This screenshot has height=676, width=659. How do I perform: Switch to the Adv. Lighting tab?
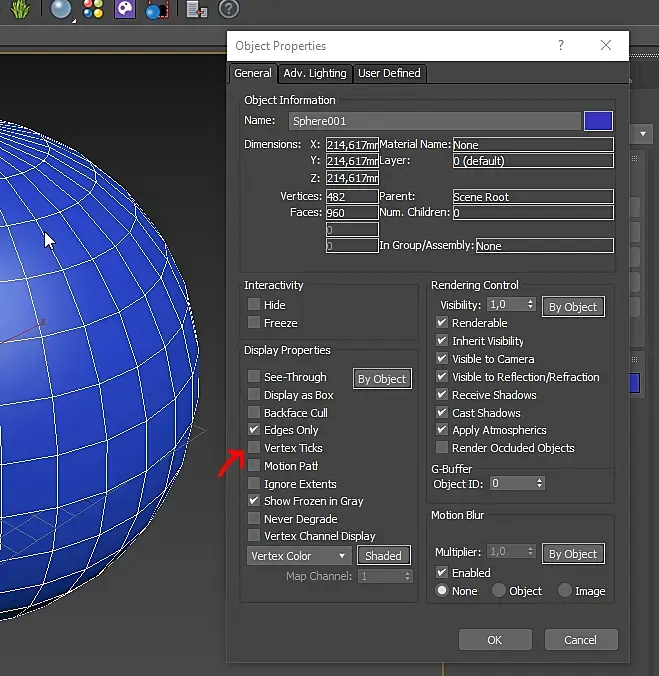coord(314,73)
